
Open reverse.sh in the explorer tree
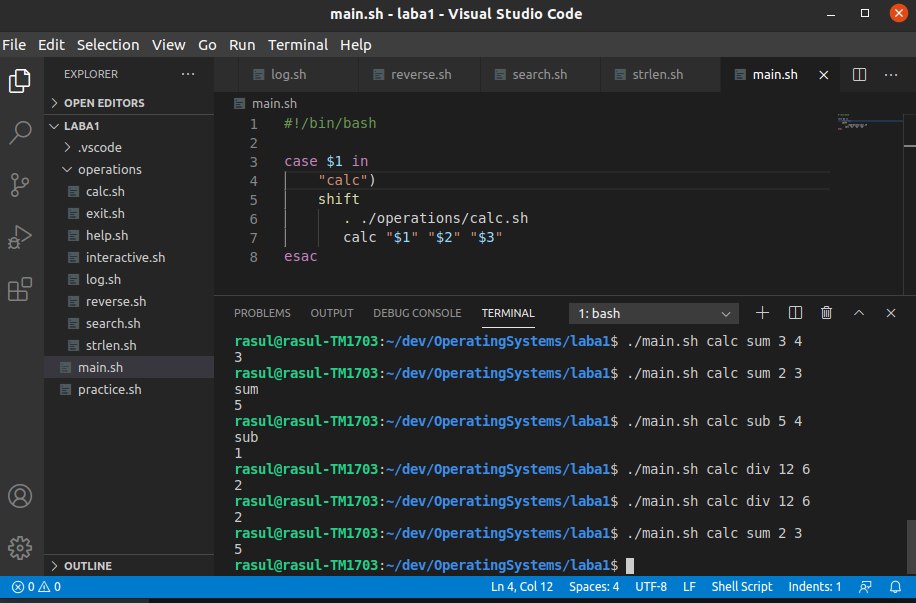click(x=129, y=302)
